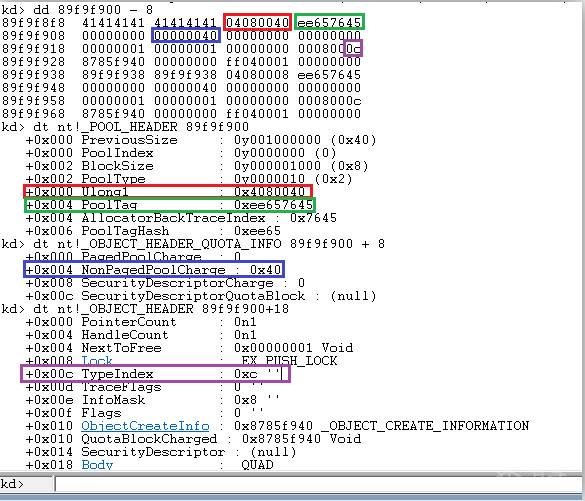
Task: Click the address 89f9f908 in the dump
Action: point(34,36)
